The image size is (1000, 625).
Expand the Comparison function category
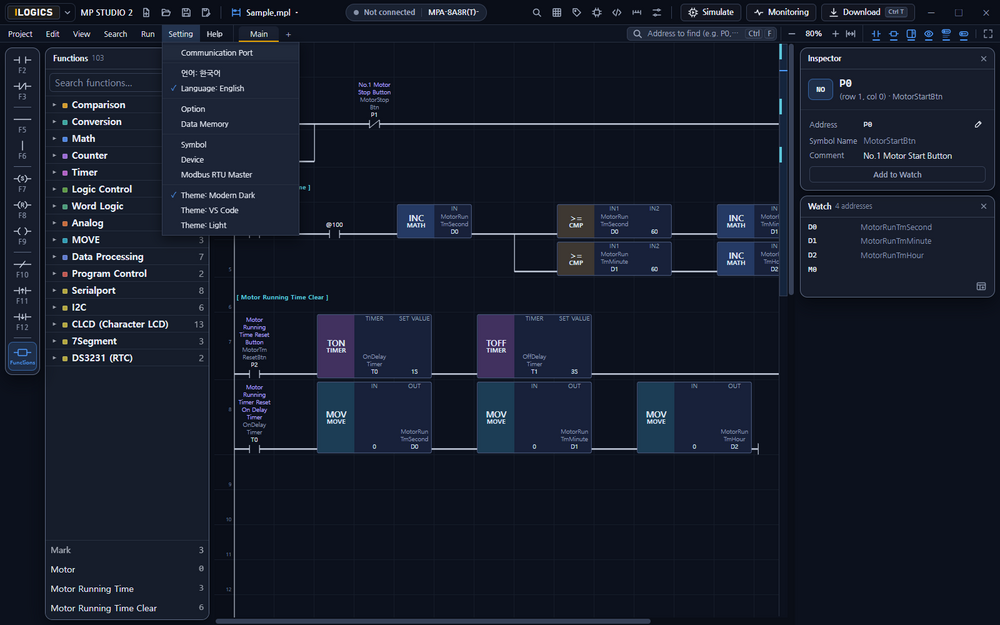coord(98,105)
